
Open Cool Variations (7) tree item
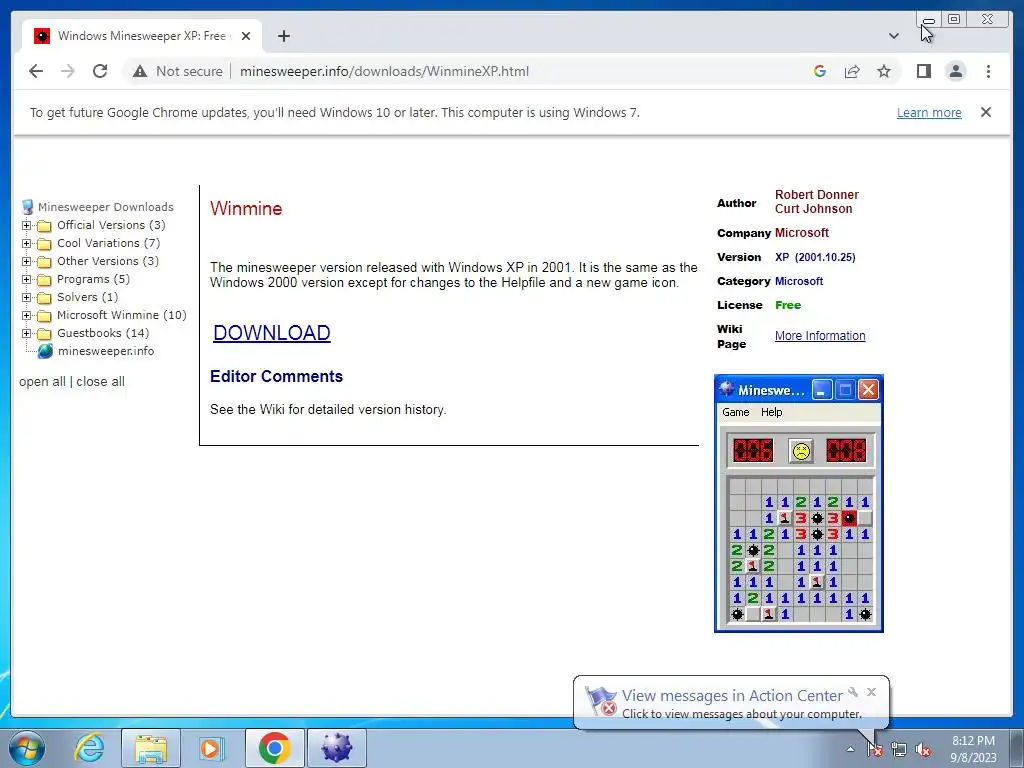(108, 243)
